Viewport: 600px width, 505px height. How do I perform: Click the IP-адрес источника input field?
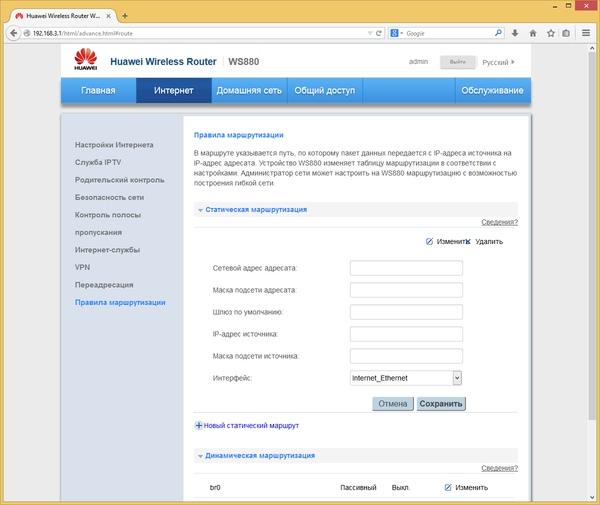point(406,334)
